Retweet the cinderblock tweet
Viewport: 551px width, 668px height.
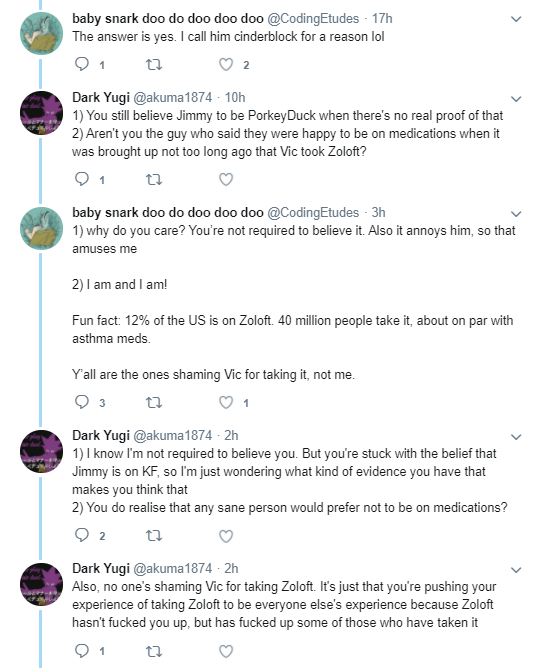click(x=154, y=65)
